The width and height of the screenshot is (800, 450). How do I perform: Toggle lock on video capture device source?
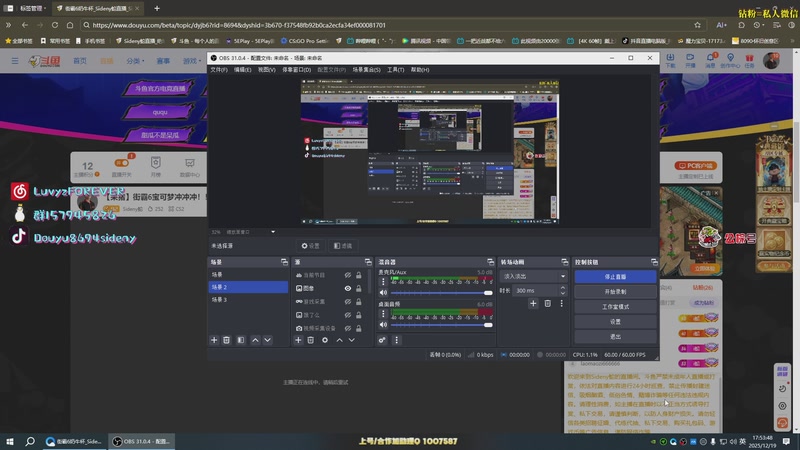click(x=359, y=328)
